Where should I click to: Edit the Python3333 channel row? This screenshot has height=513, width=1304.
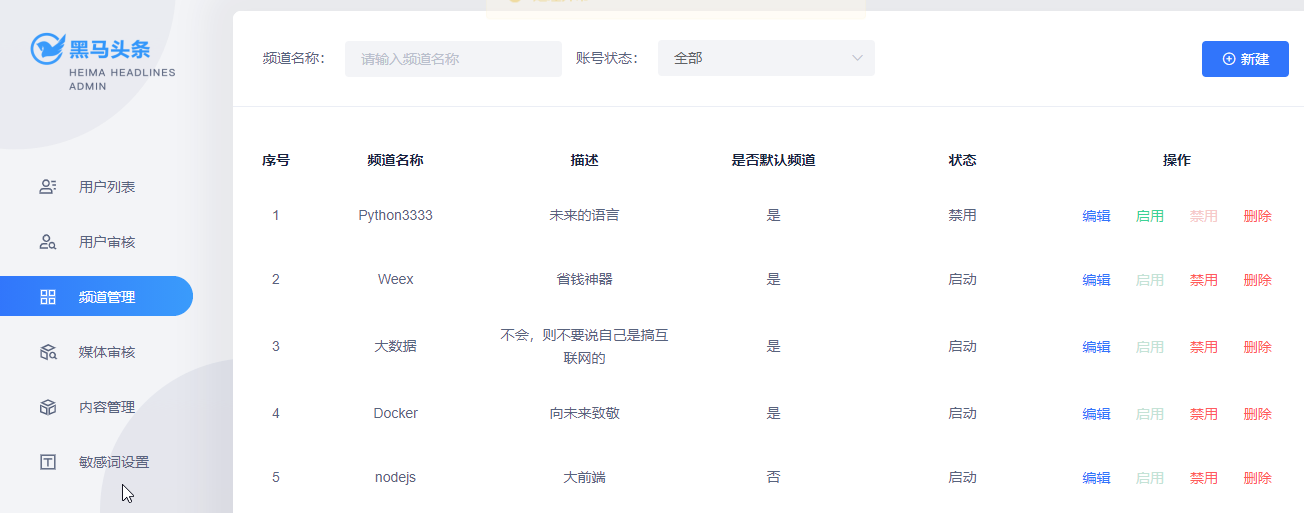[x=1096, y=216]
